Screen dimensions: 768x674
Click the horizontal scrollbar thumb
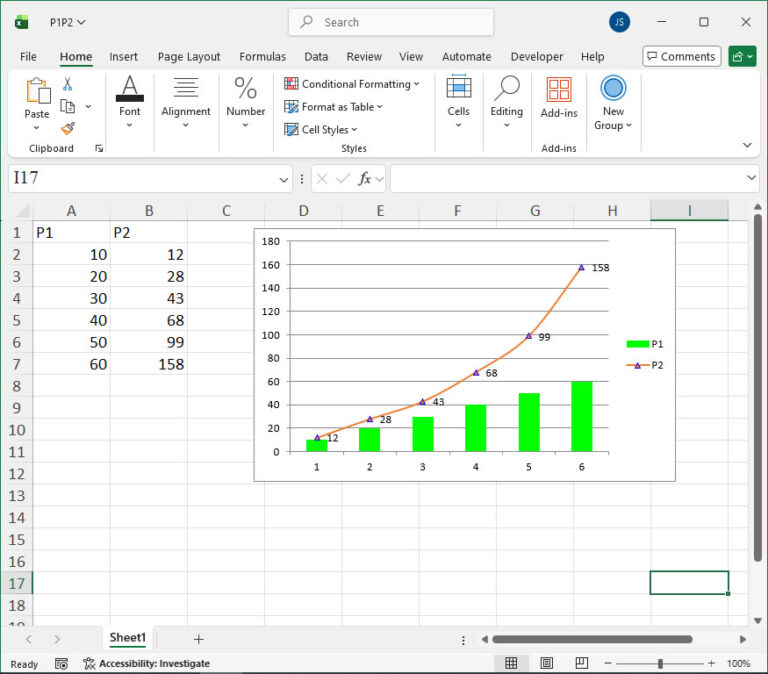pos(592,639)
